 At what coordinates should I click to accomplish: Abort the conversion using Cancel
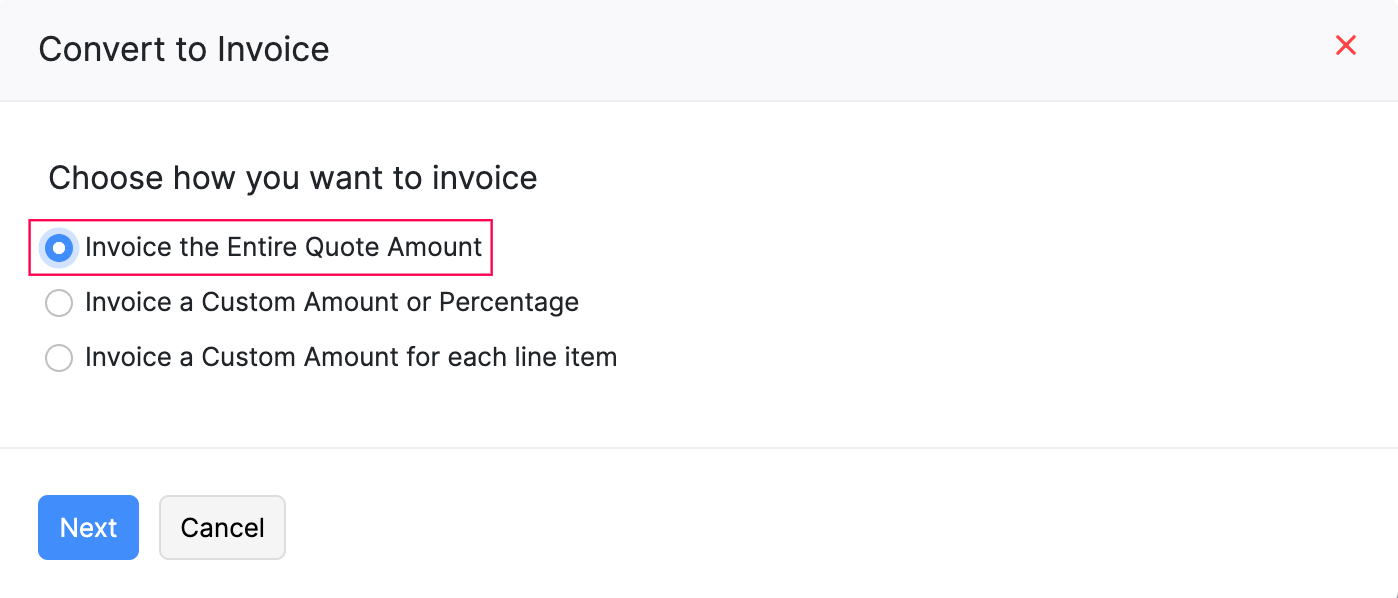(222, 527)
